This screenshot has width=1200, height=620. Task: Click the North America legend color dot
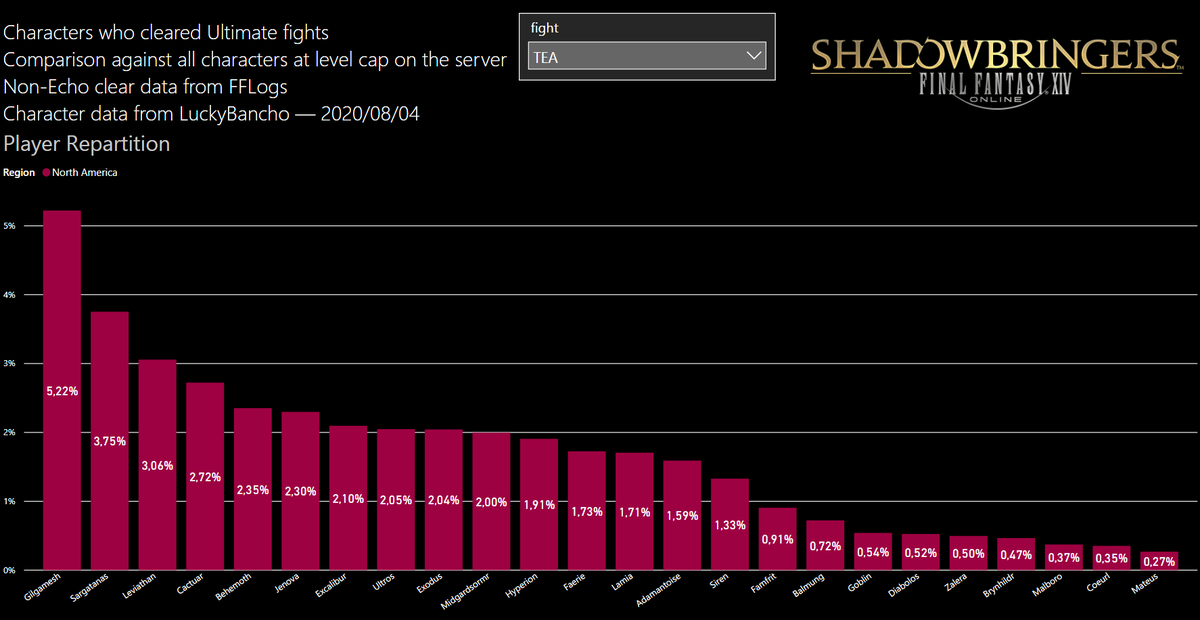[45, 173]
